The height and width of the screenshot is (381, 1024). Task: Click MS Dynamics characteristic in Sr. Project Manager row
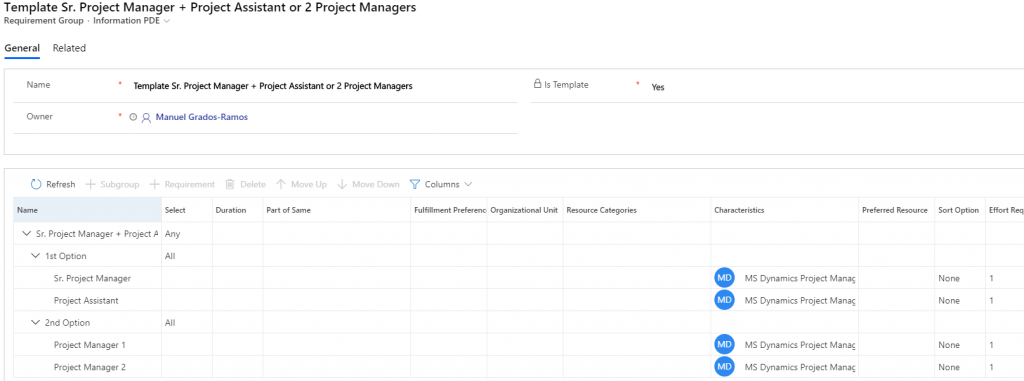click(x=799, y=278)
